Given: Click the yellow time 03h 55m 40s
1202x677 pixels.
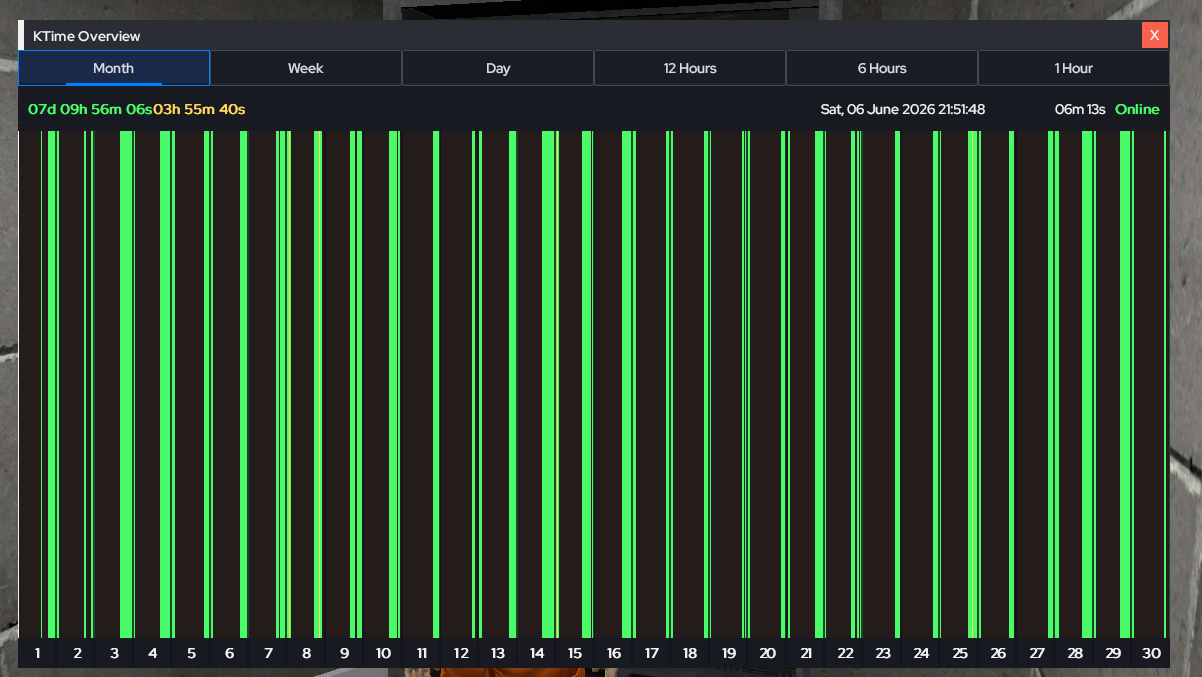Looking at the screenshot, I should coord(199,109).
